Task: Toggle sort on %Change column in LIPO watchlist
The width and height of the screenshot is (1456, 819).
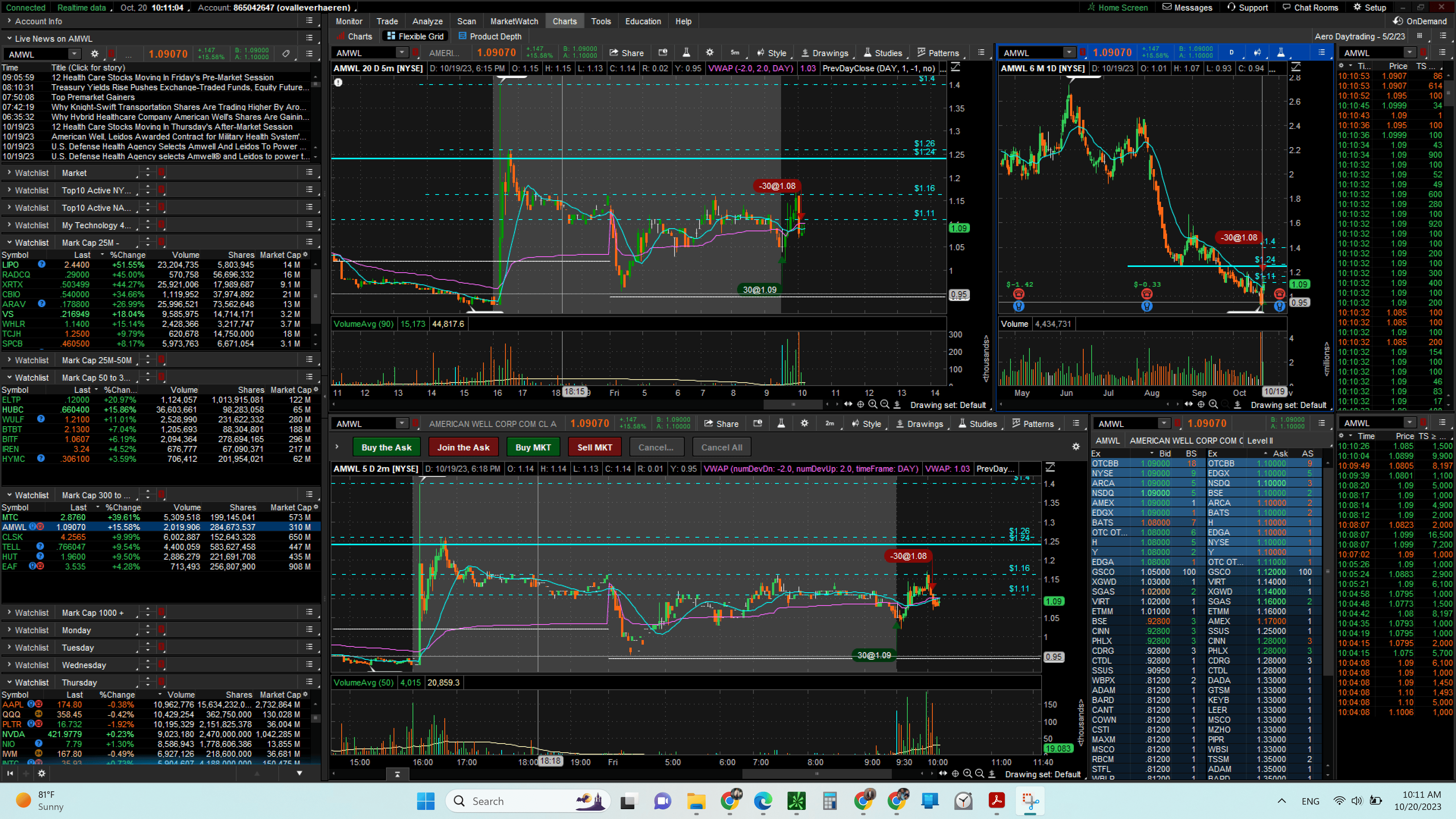Action: pos(127,255)
